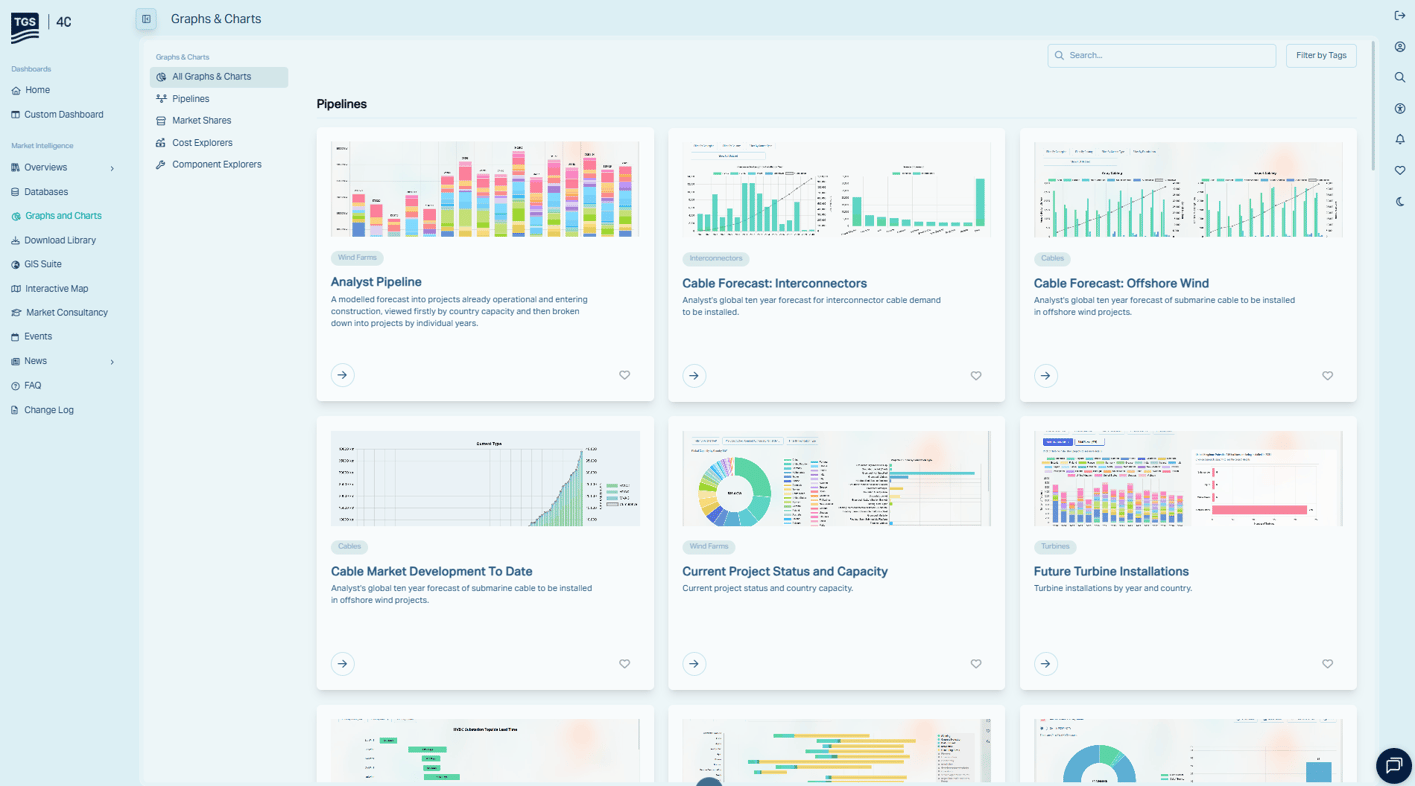Click the right sidebar magnifier search icon
1415x786 pixels.
(x=1400, y=78)
